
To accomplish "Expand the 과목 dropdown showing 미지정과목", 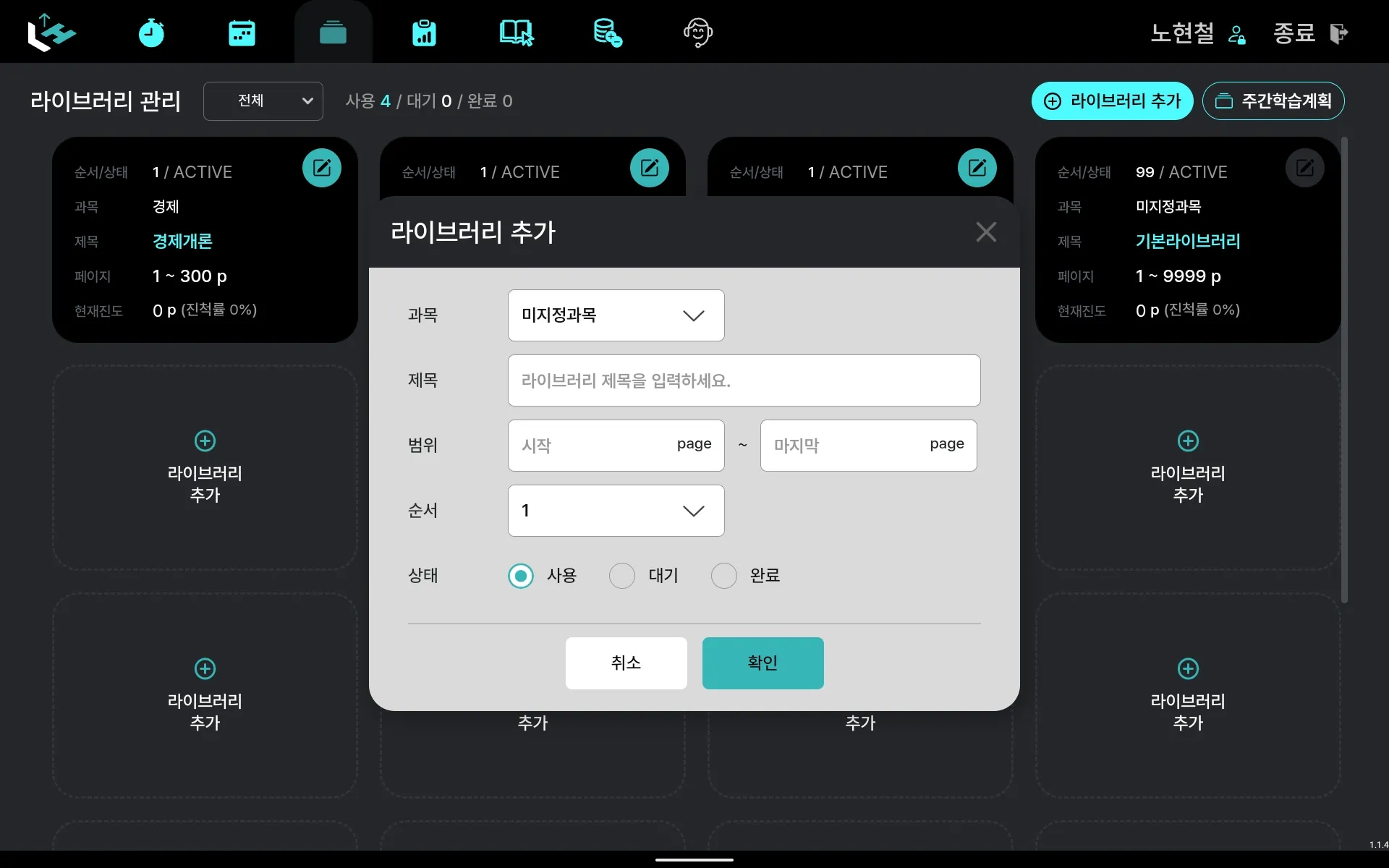I will pos(616,315).
